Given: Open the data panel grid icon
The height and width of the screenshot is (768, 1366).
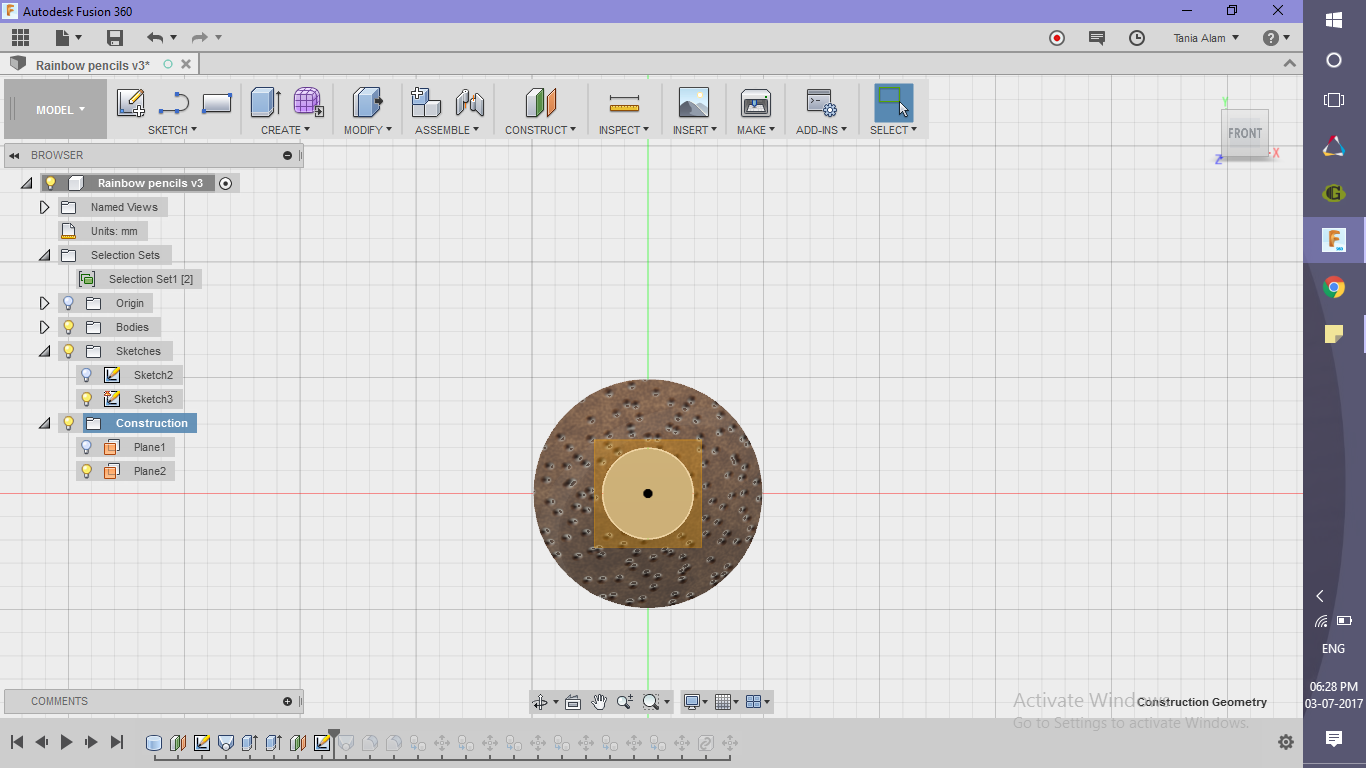Looking at the screenshot, I should pyautogui.click(x=21, y=38).
